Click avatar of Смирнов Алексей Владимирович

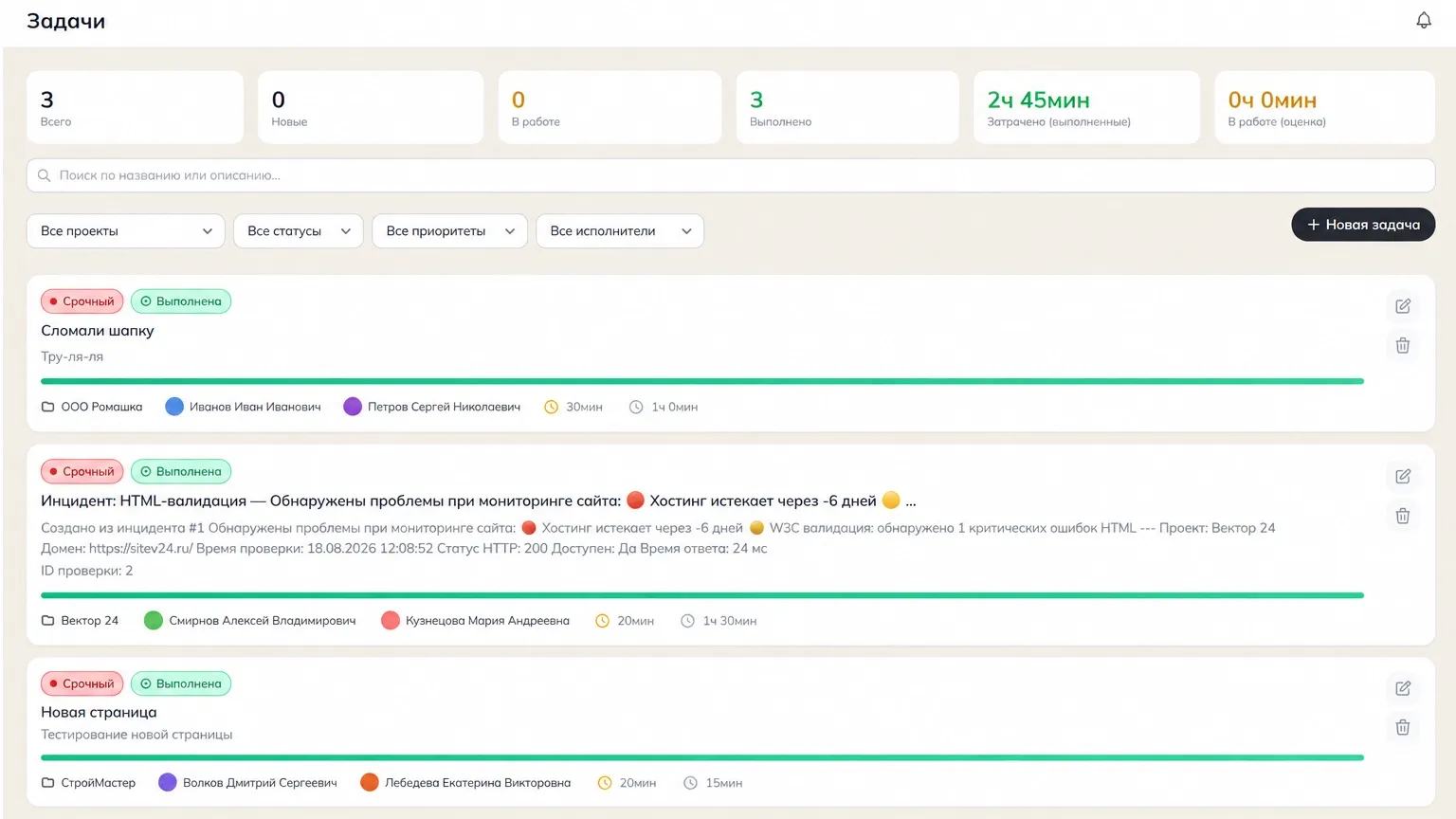pyautogui.click(x=154, y=621)
